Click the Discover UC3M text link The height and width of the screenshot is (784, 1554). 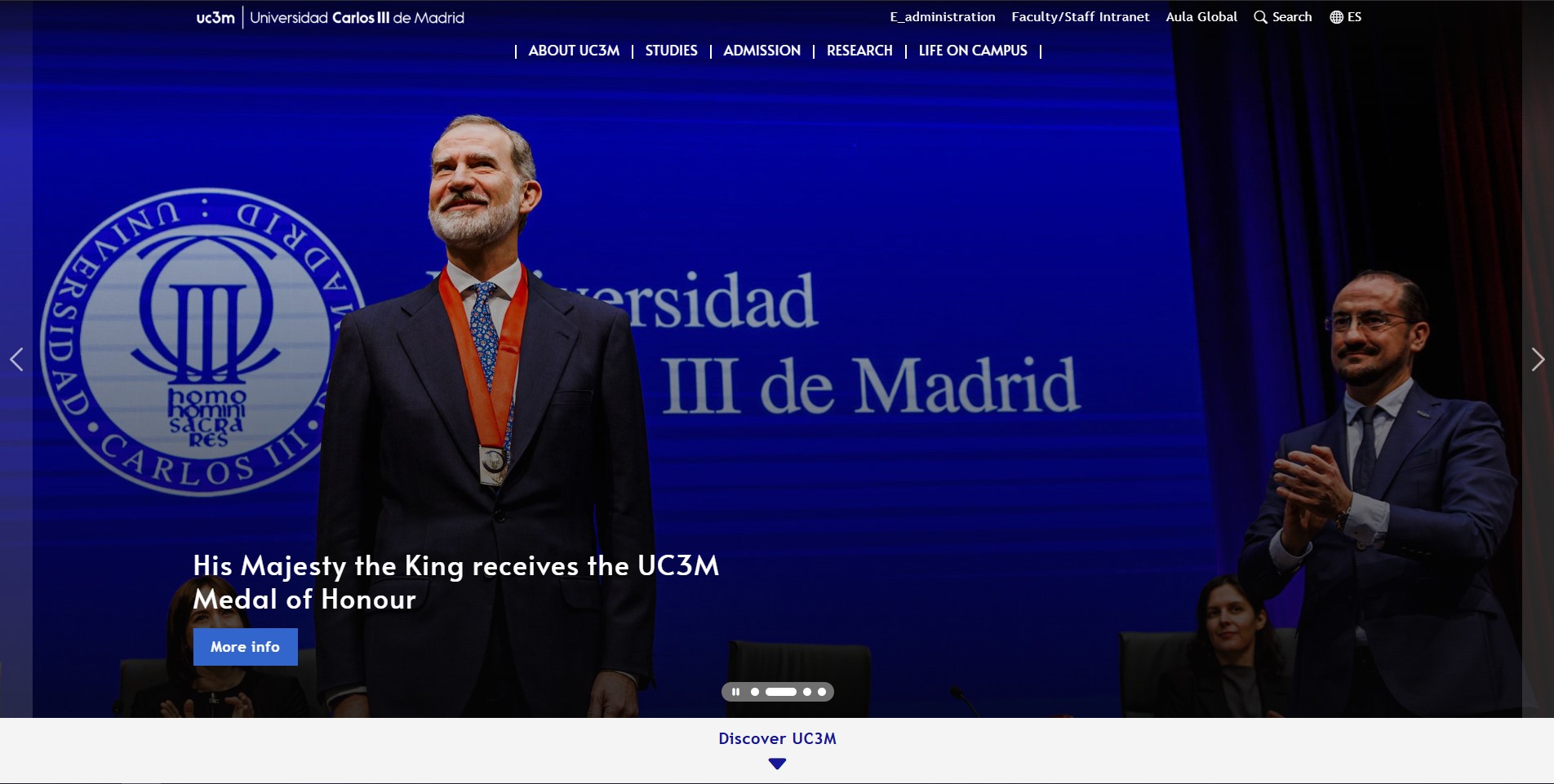[x=777, y=738]
